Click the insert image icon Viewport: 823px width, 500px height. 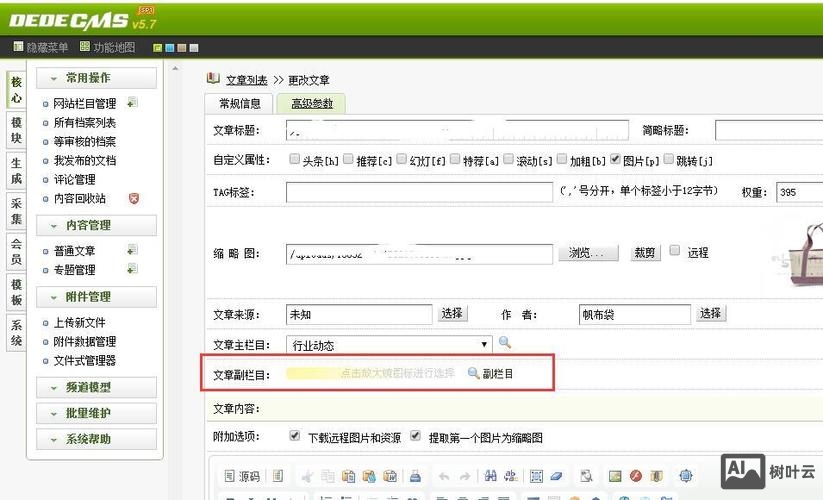tap(615, 476)
